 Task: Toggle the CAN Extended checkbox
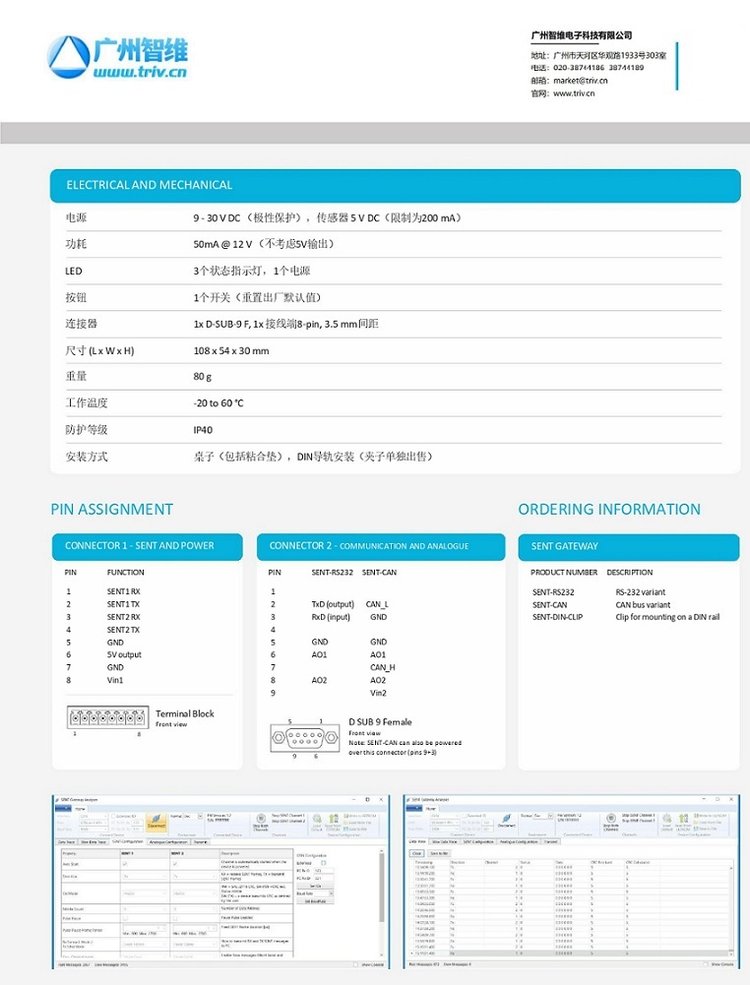point(323,863)
